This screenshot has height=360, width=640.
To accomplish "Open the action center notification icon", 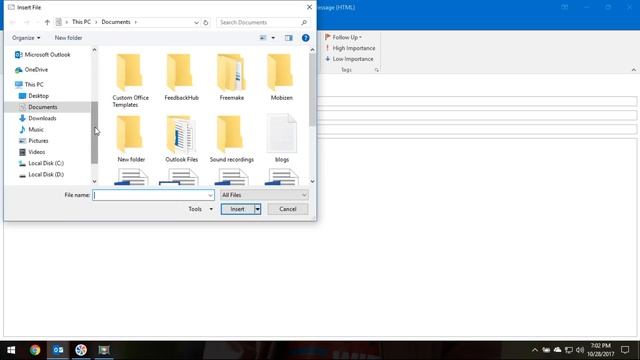I will [625, 350].
